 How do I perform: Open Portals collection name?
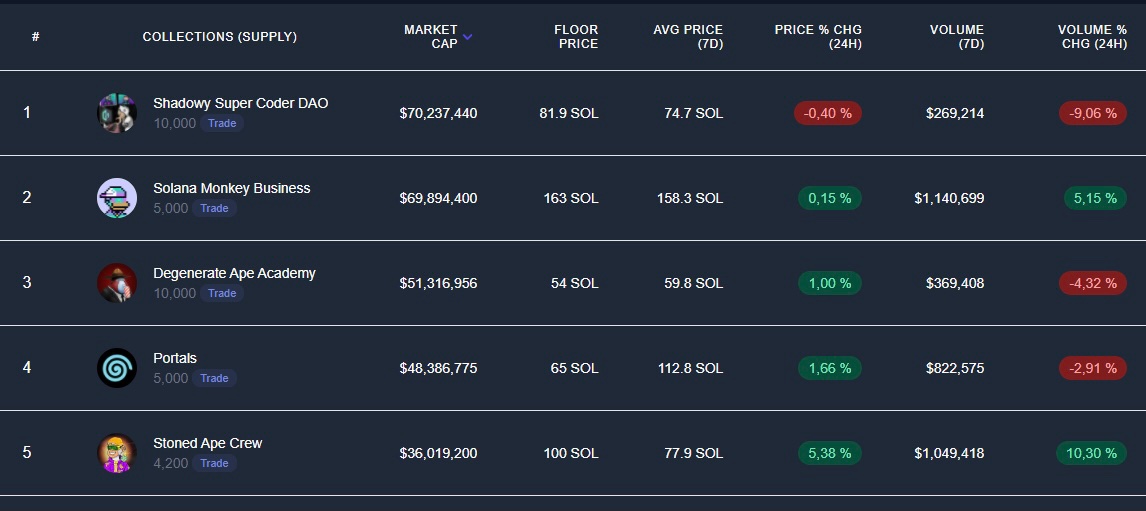pyautogui.click(x=175, y=358)
